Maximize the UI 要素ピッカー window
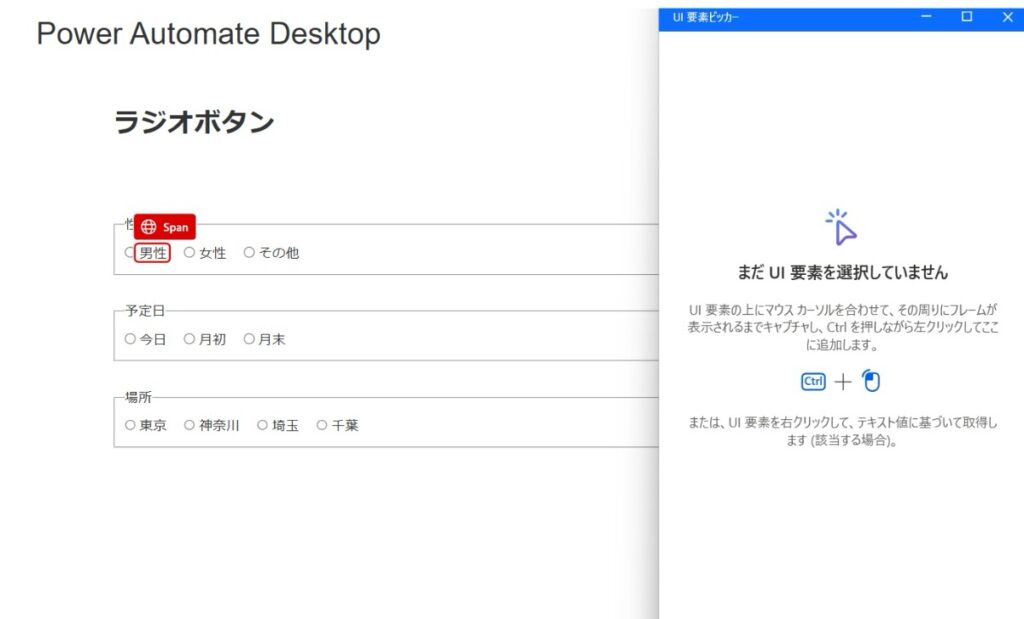 pyautogui.click(x=967, y=17)
